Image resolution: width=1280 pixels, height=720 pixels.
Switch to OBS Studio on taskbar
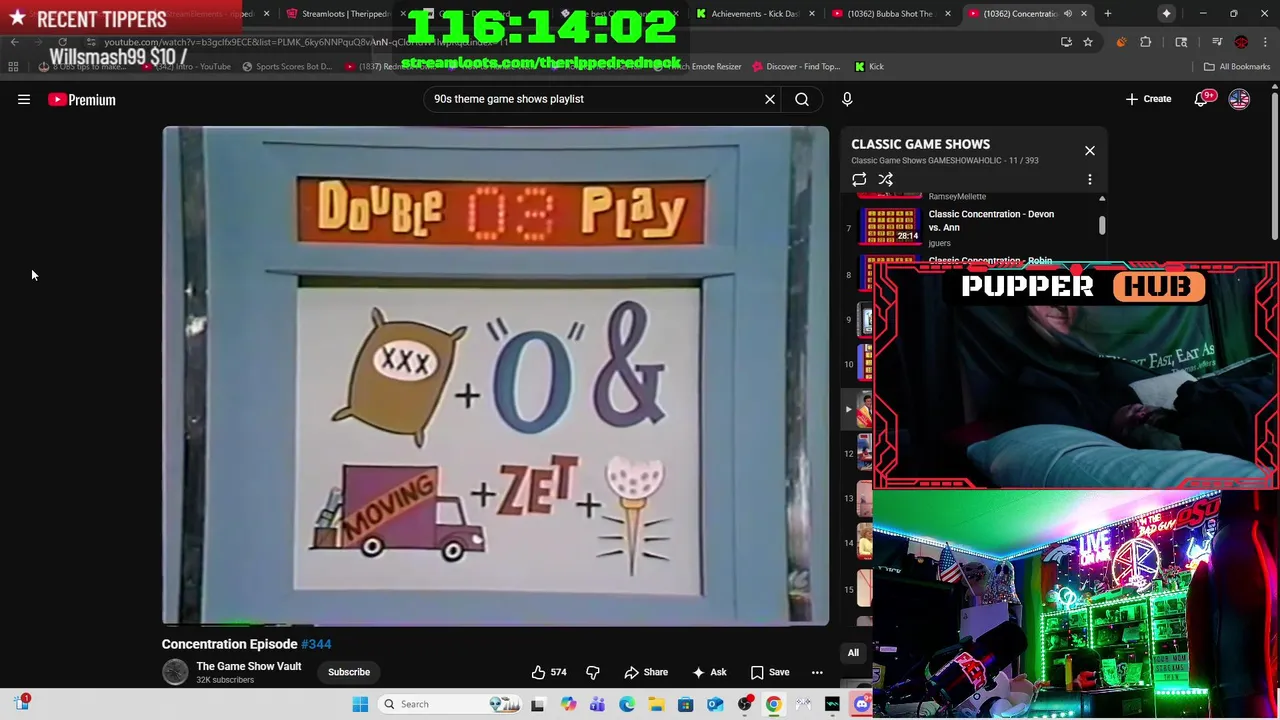pos(744,704)
